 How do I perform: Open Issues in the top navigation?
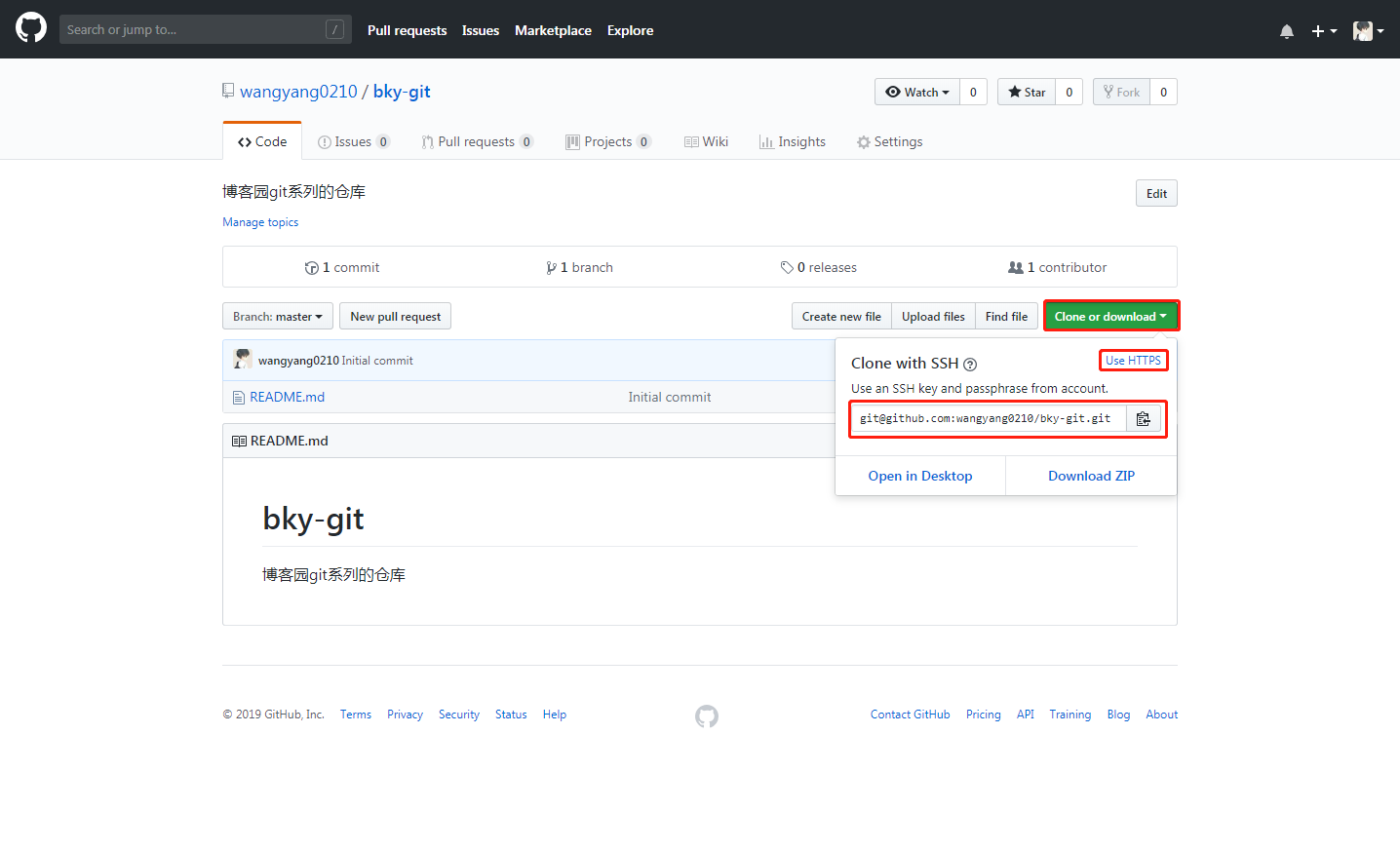[x=481, y=30]
